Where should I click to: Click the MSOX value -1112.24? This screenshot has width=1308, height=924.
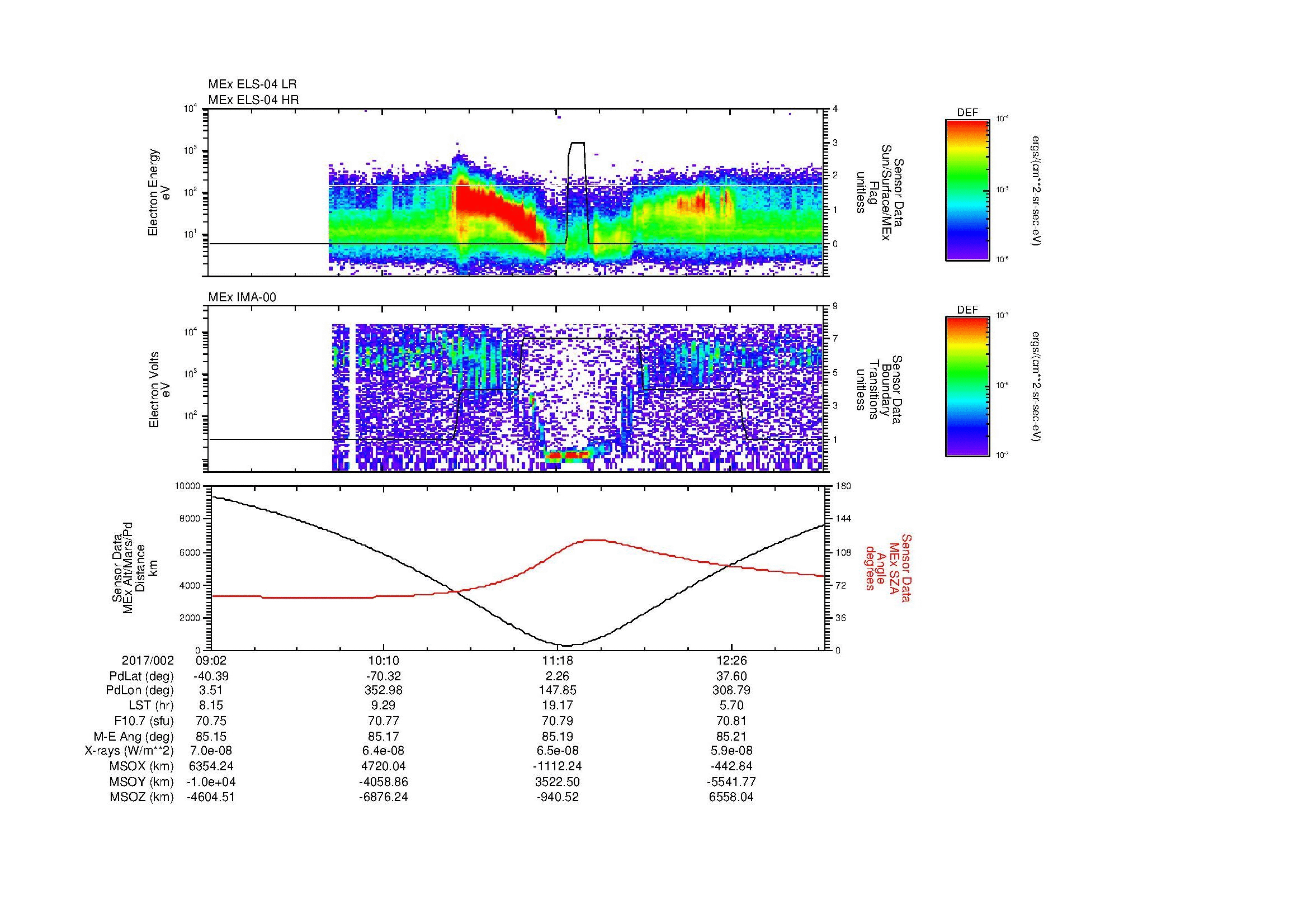pos(558,766)
